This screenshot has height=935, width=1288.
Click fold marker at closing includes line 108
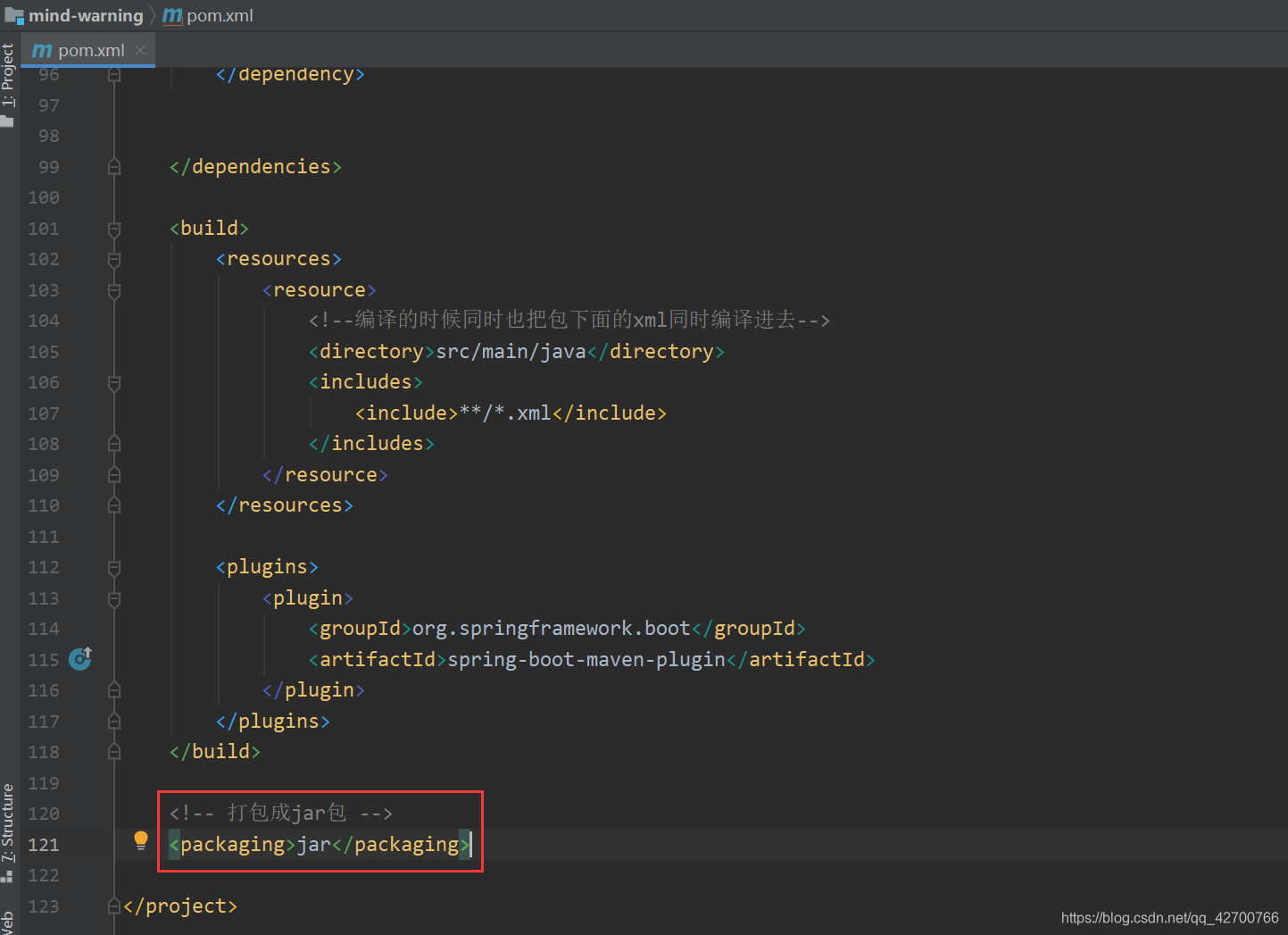(x=114, y=444)
